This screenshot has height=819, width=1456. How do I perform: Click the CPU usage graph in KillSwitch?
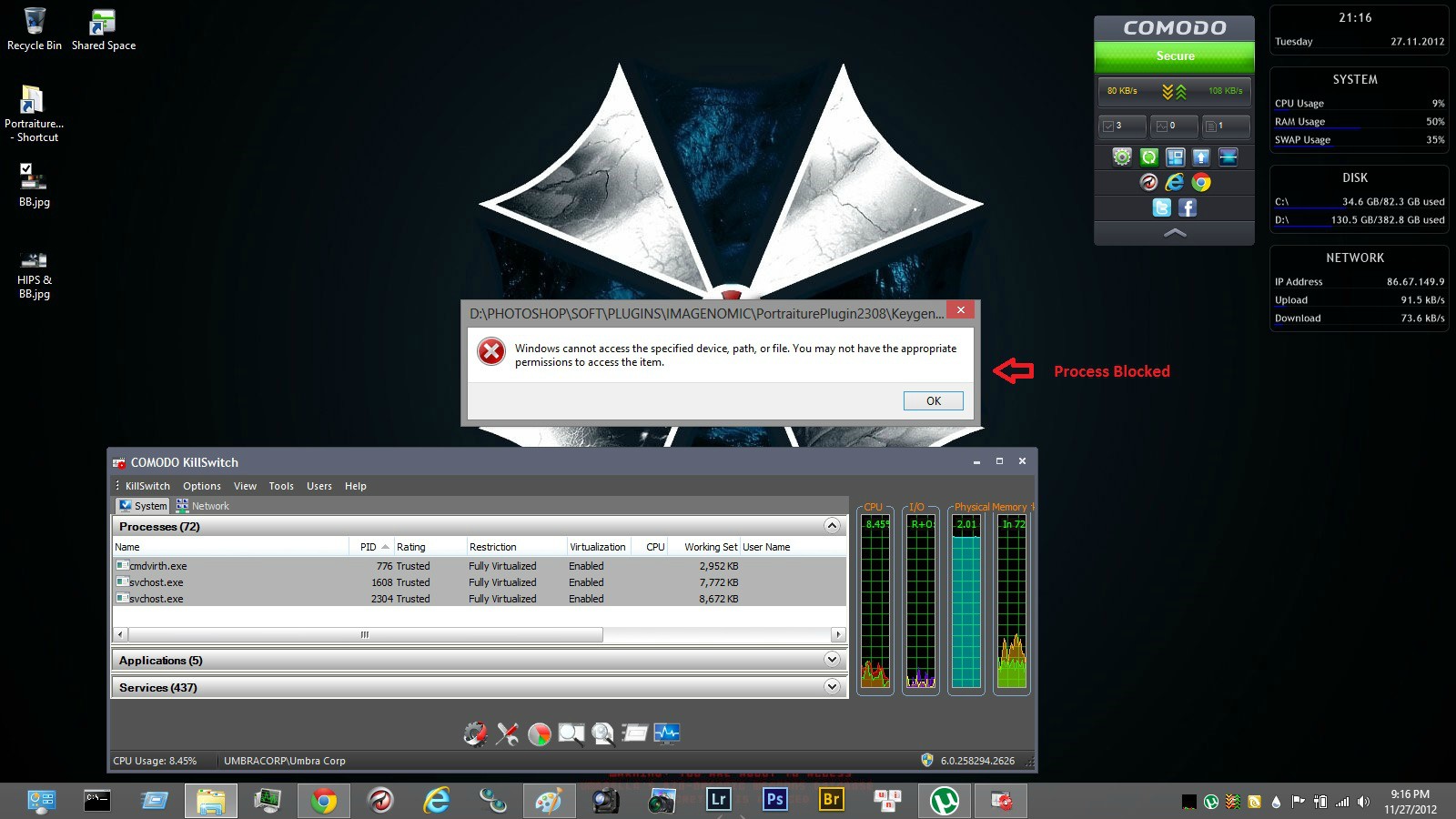[875, 601]
